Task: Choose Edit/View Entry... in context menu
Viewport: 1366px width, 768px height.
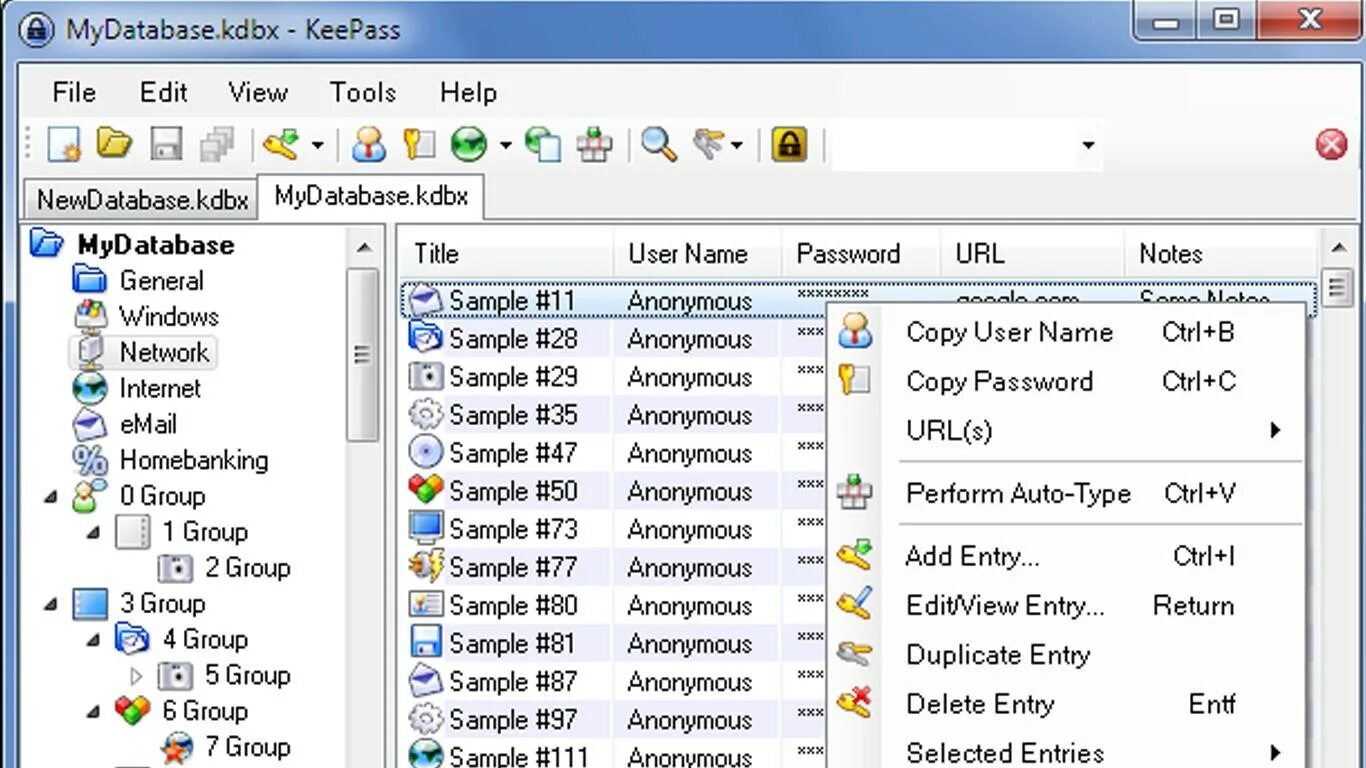Action: (x=1066, y=605)
